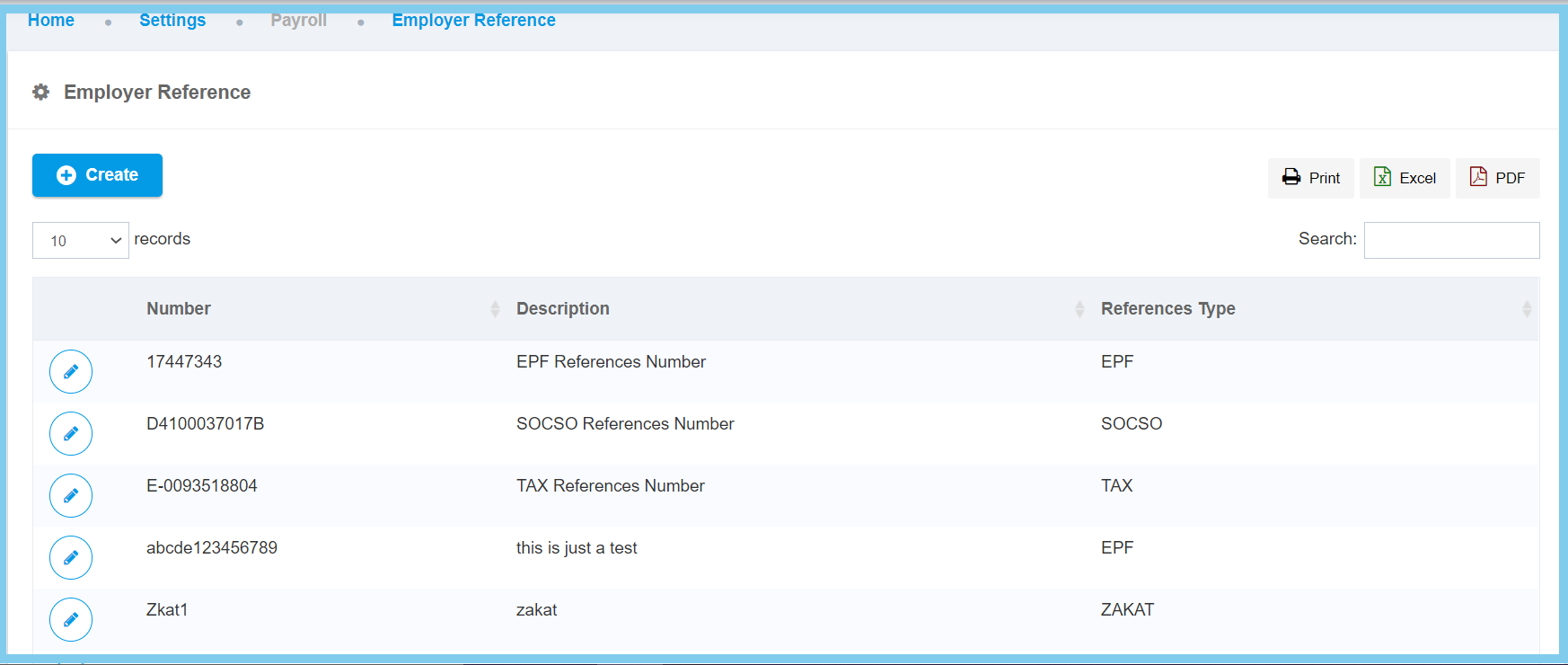The image size is (1568, 665).
Task: Export table to Excel
Action: coord(1405,178)
